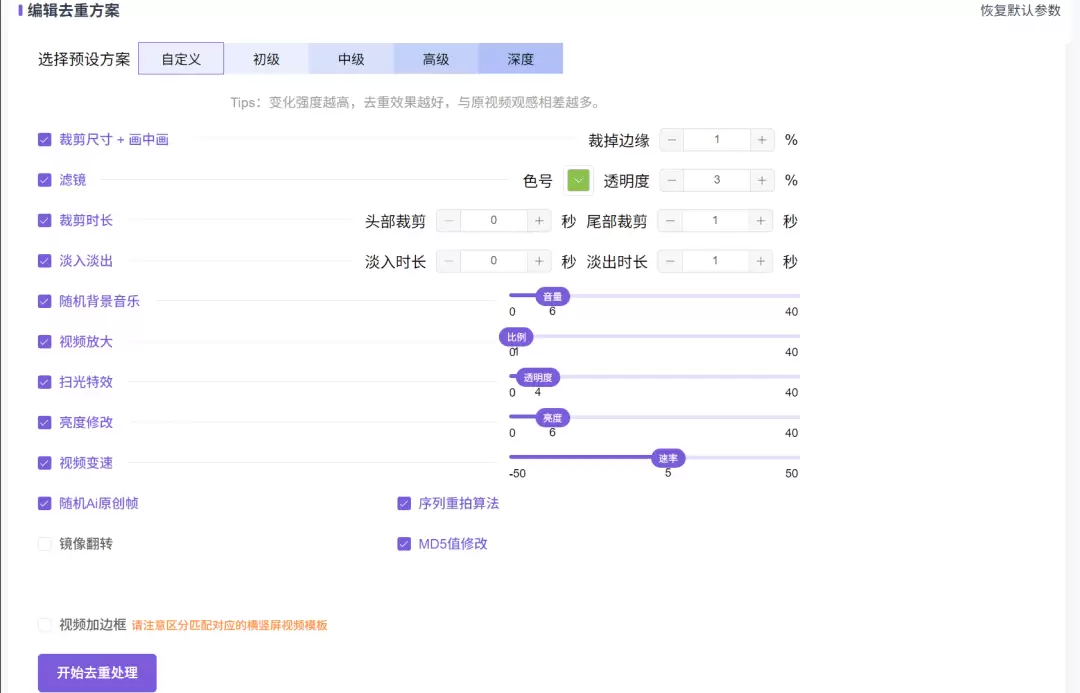1080x693 pixels.
Task: Click 恢复默认参数 to reset settings
Action: click(1020, 11)
